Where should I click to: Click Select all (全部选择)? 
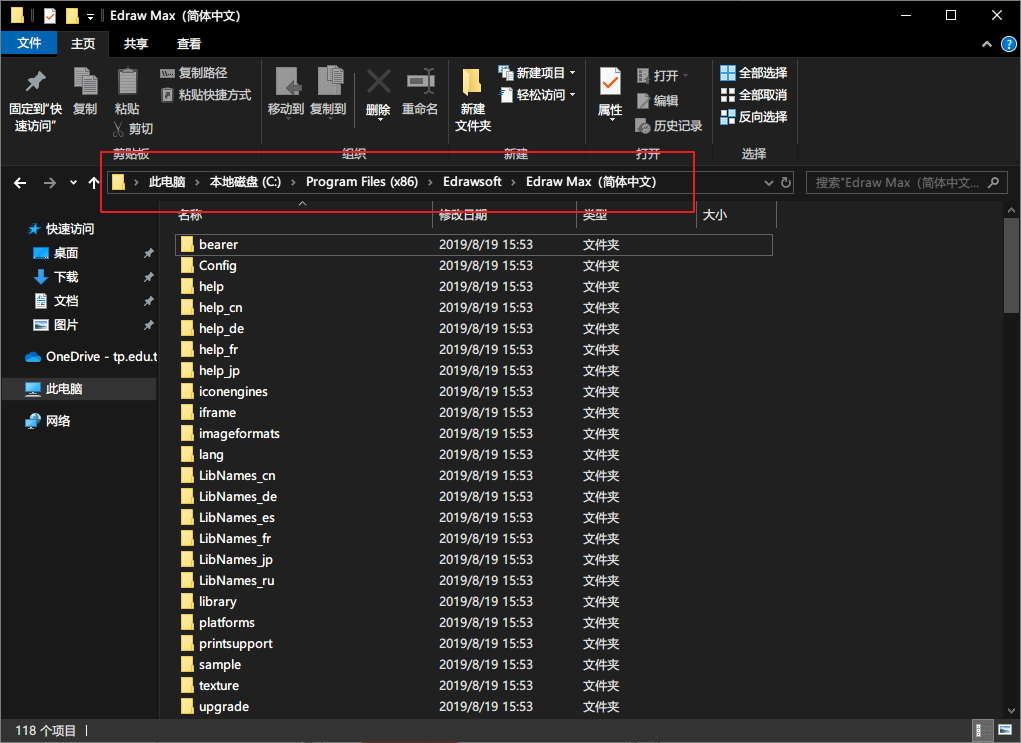[754, 73]
